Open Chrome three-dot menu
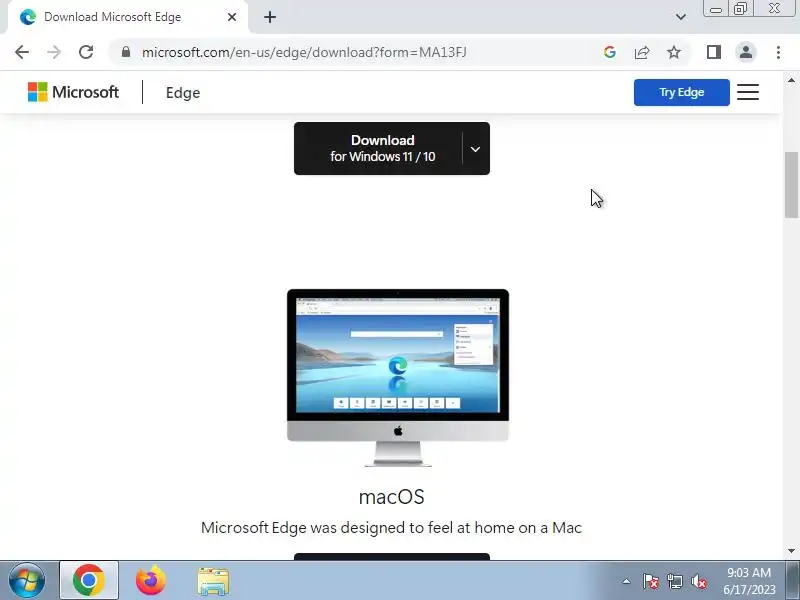This screenshot has width=800, height=600. tap(778, 52)
